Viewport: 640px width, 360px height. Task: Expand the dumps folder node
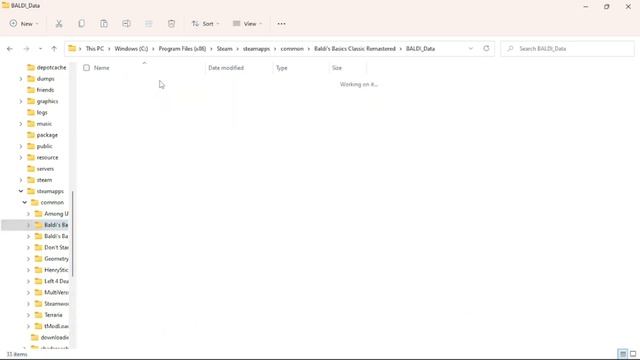[21, 79]
